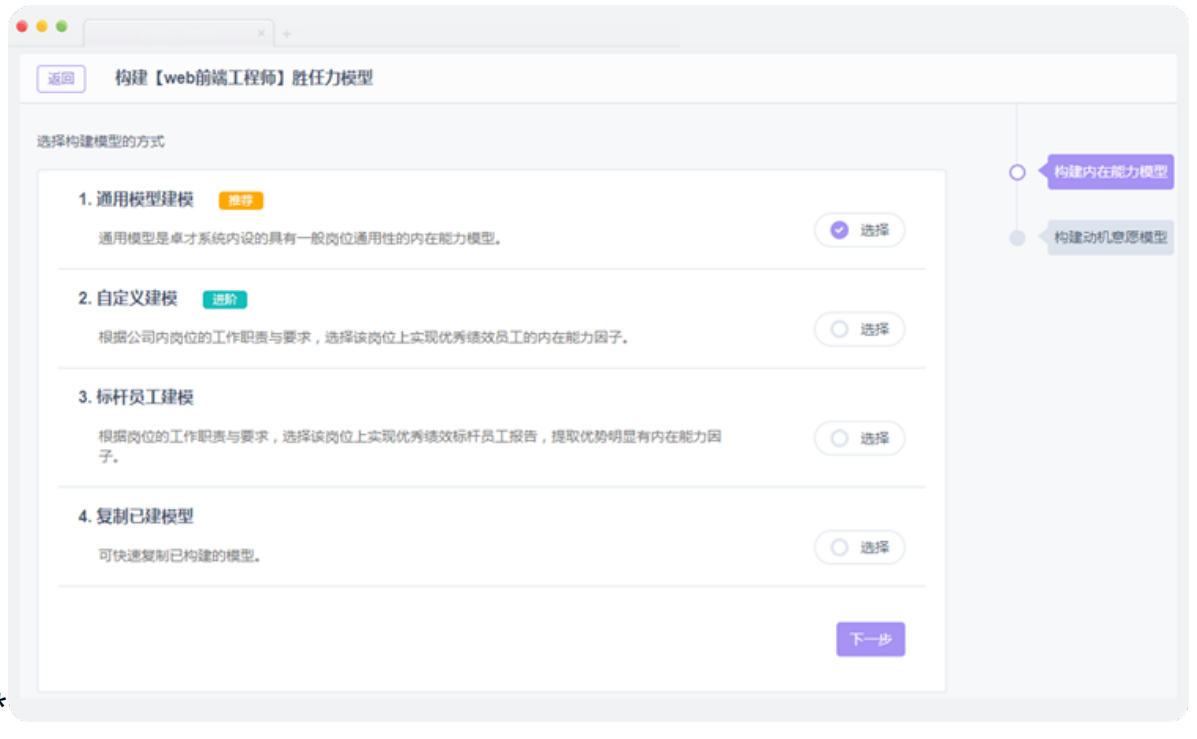Open a new tab with plus icon
This screenshot has width=1197, height=739.
[287, 34]
